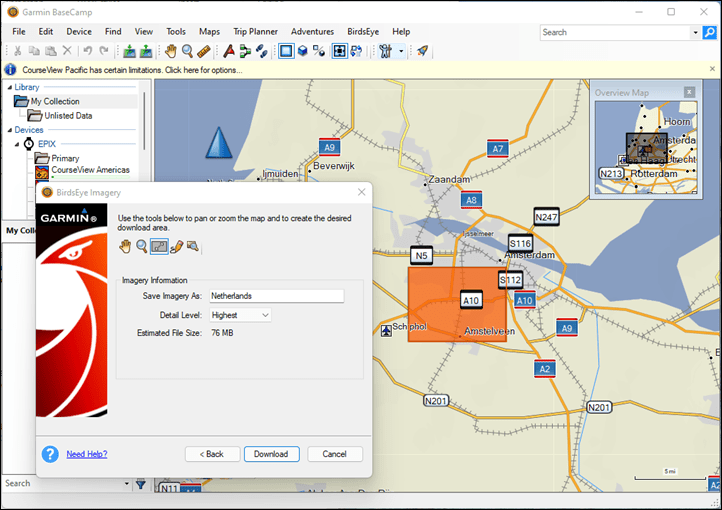Open the BirdsEye menu

click(363, 31)
